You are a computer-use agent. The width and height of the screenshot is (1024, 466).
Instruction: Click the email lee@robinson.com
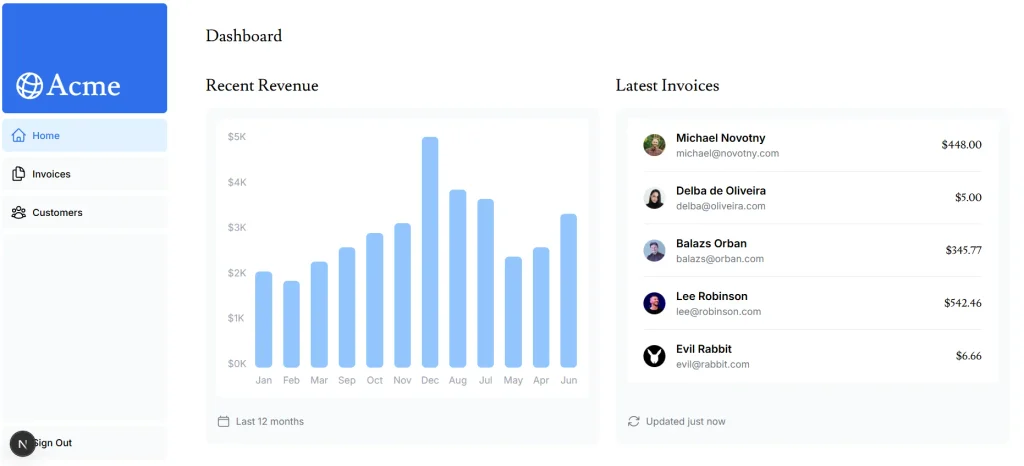(718, 312)
